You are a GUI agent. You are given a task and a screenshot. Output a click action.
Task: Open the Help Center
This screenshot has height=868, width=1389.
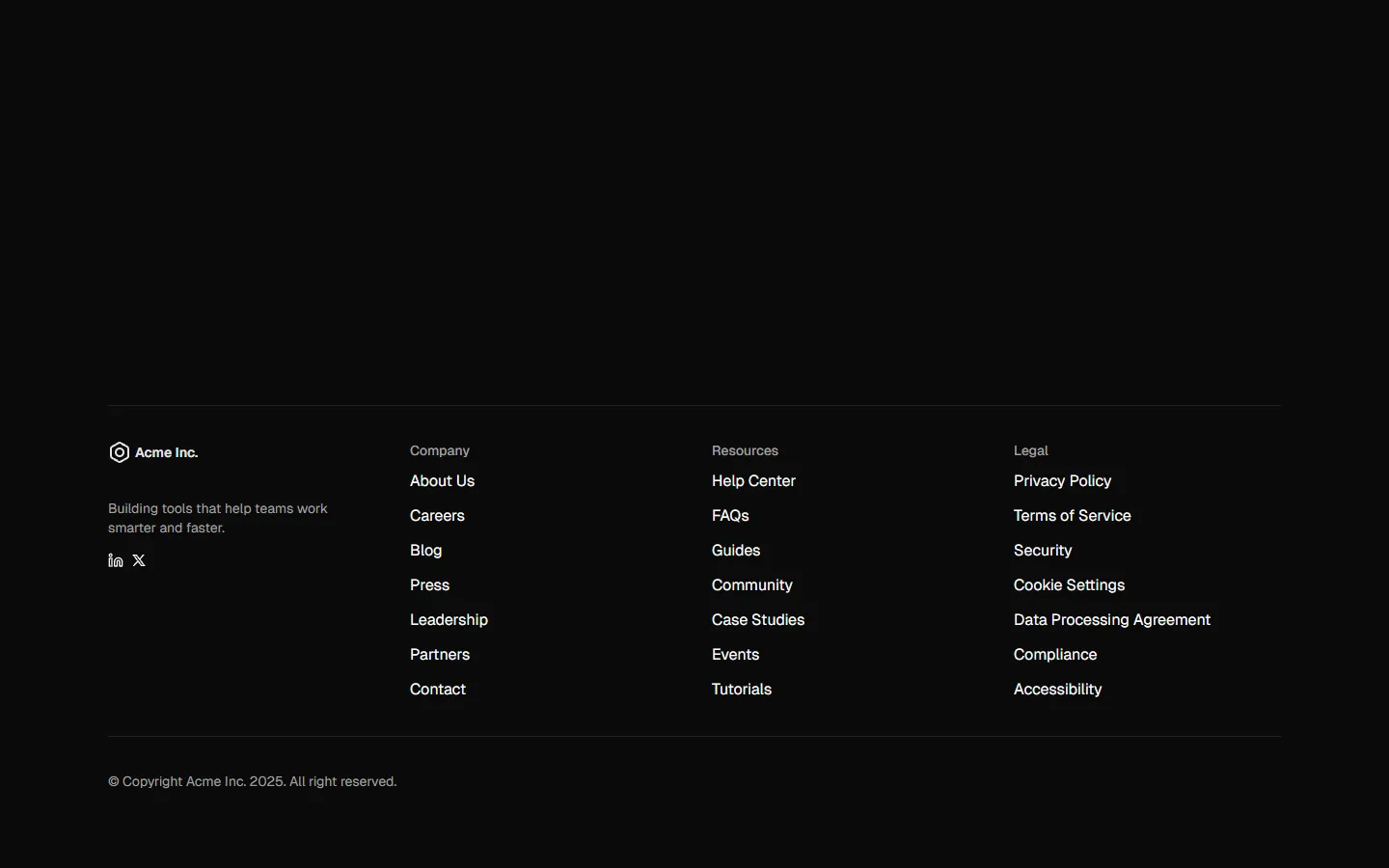pyautogui.click(x=753, y=480)
